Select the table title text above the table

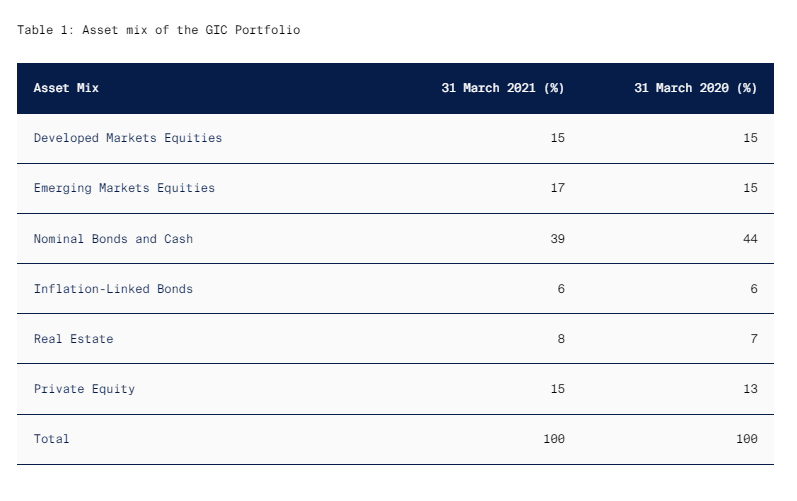[159, 30]
